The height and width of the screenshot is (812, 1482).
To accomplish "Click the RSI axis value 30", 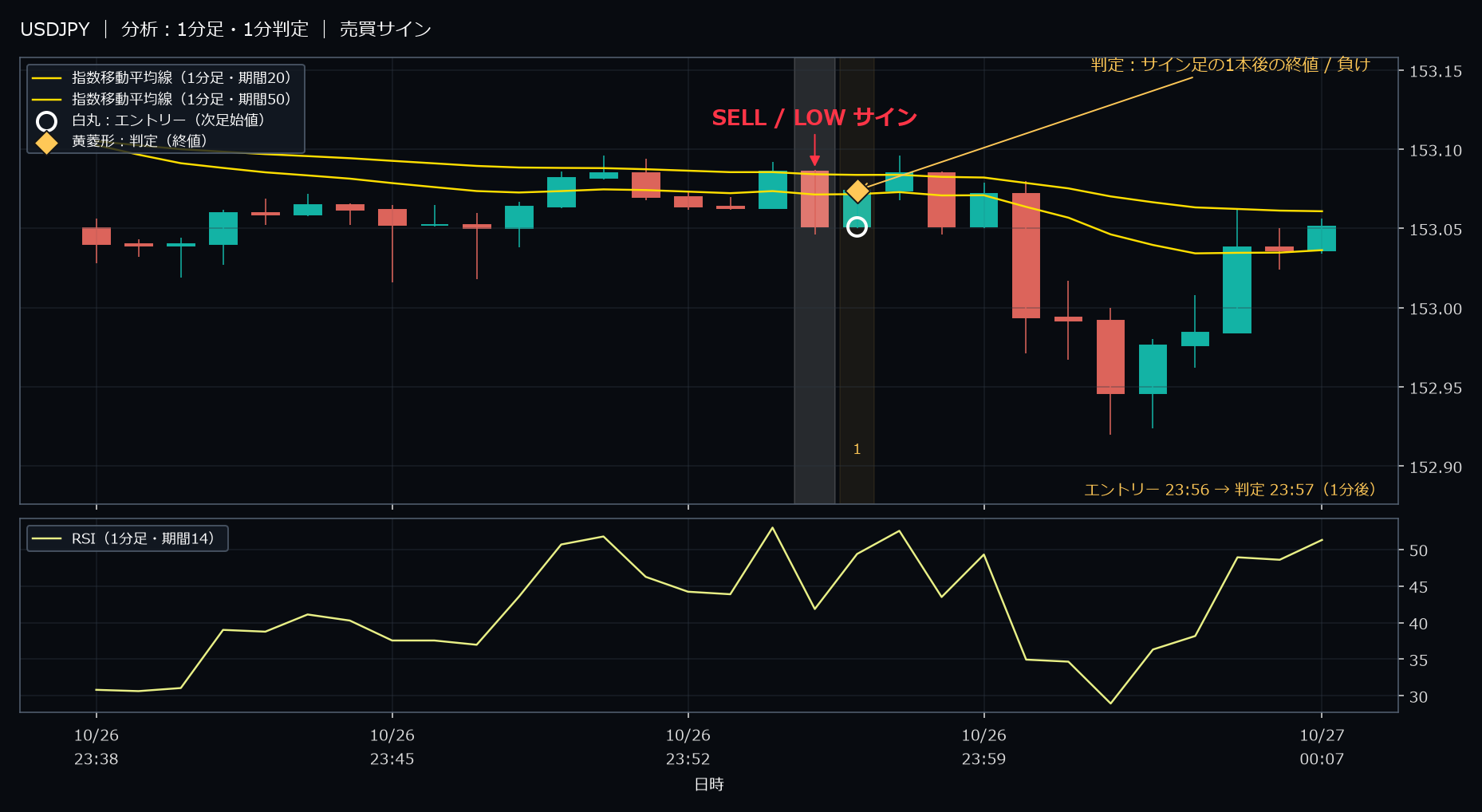I will 1418,697.
